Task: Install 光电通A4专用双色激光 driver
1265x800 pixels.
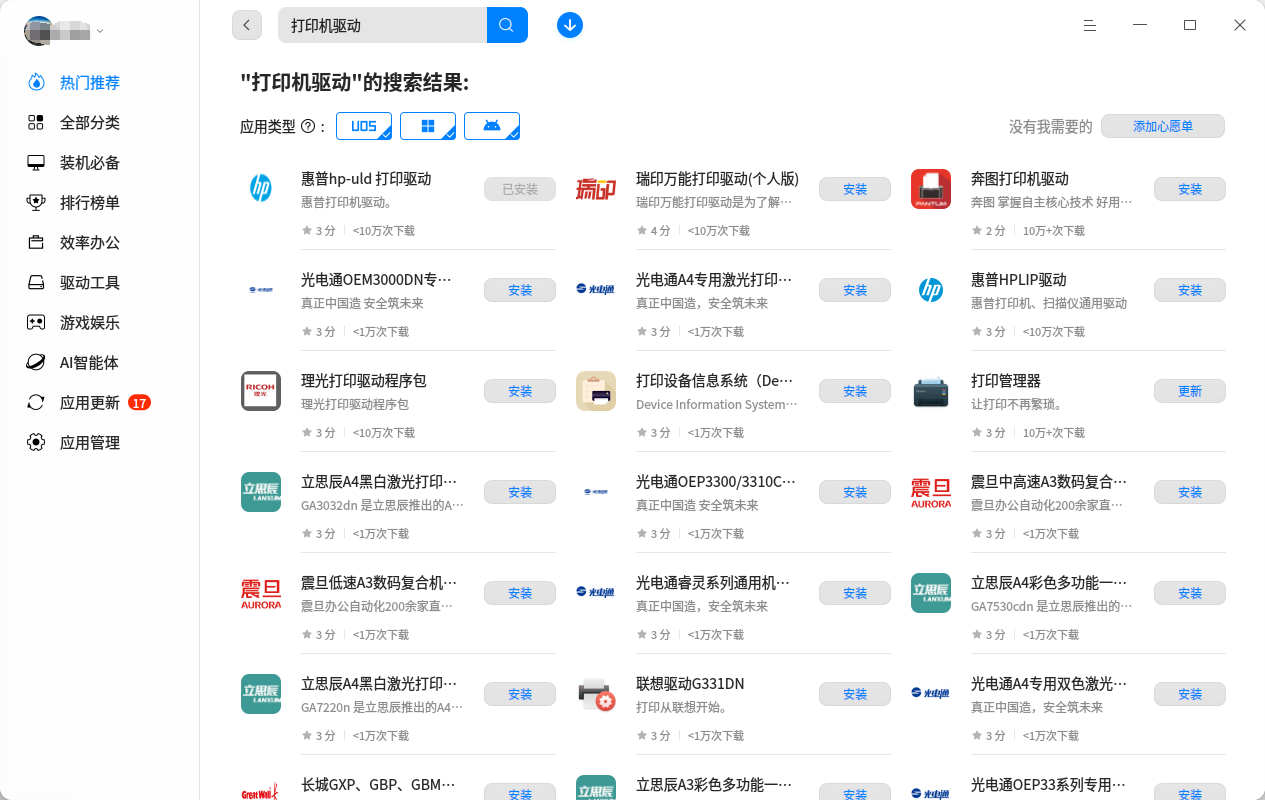Action: 1190,694
